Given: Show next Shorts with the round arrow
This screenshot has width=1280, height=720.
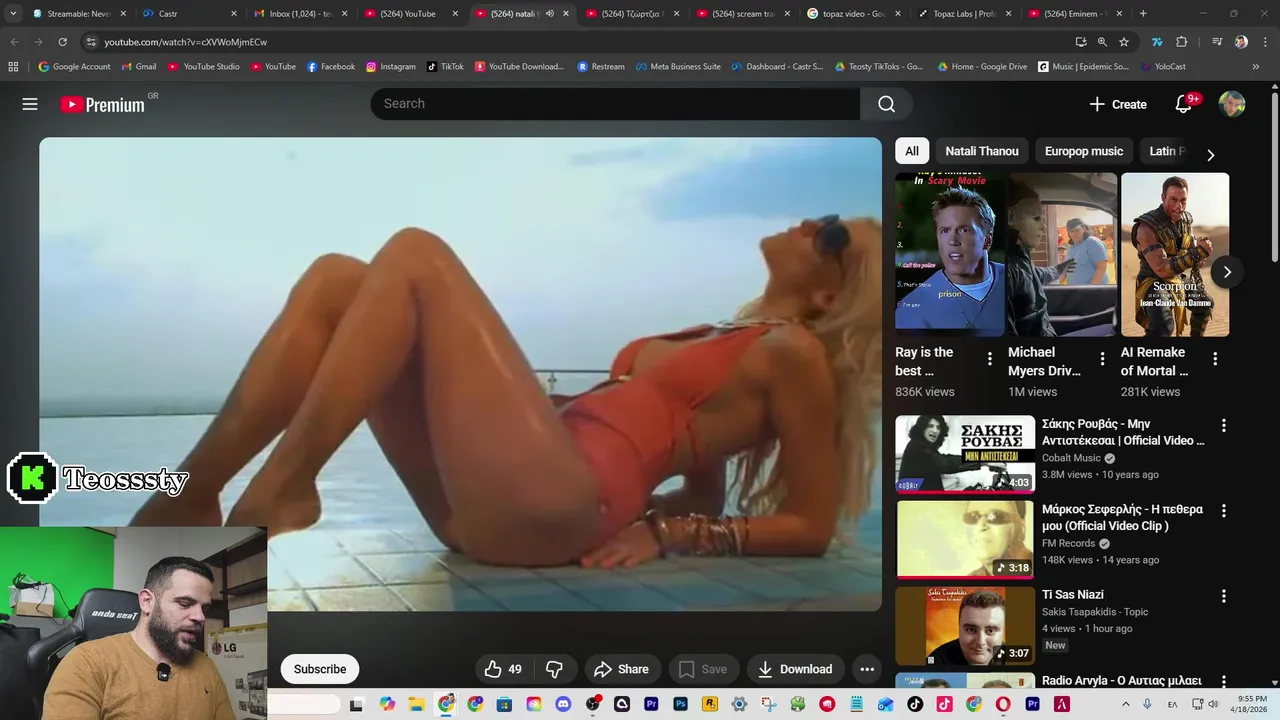Looking at the screenshot, I should click(1227, 272).
